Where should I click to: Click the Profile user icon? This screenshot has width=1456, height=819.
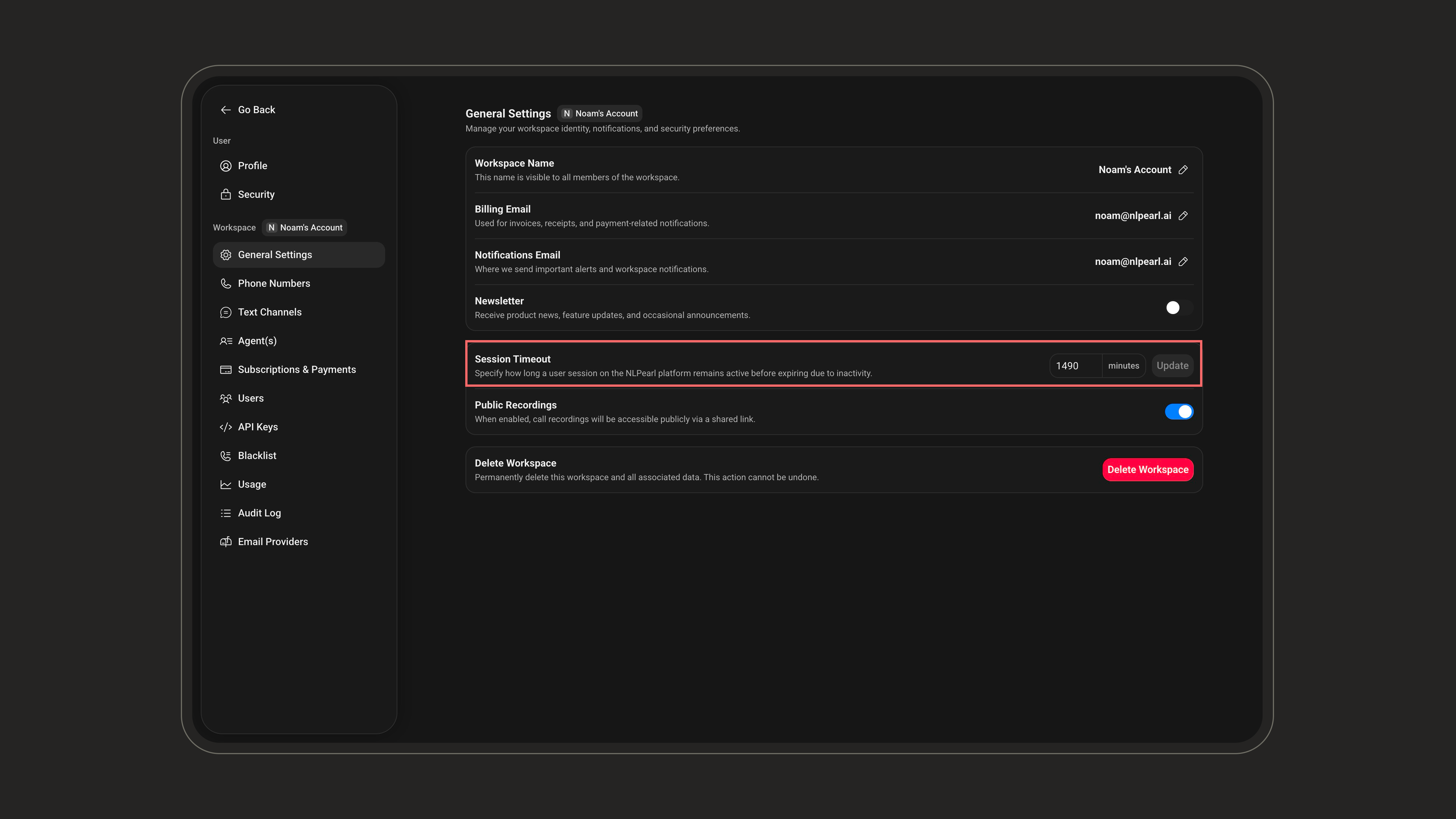click(226, 166)
